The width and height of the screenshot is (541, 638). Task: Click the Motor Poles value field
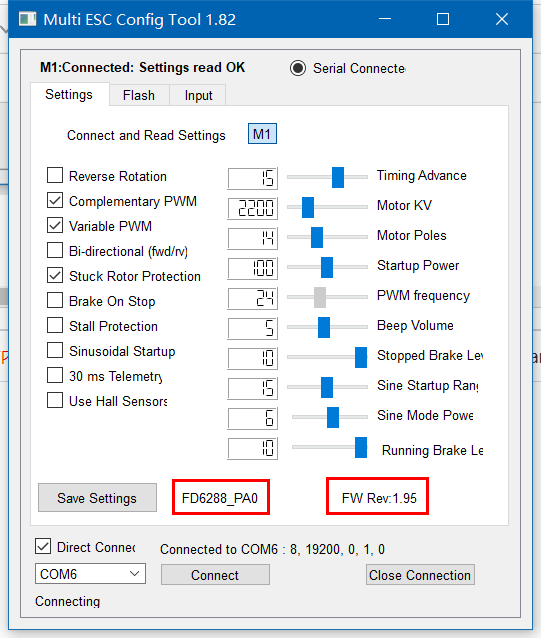click(253, 238)
